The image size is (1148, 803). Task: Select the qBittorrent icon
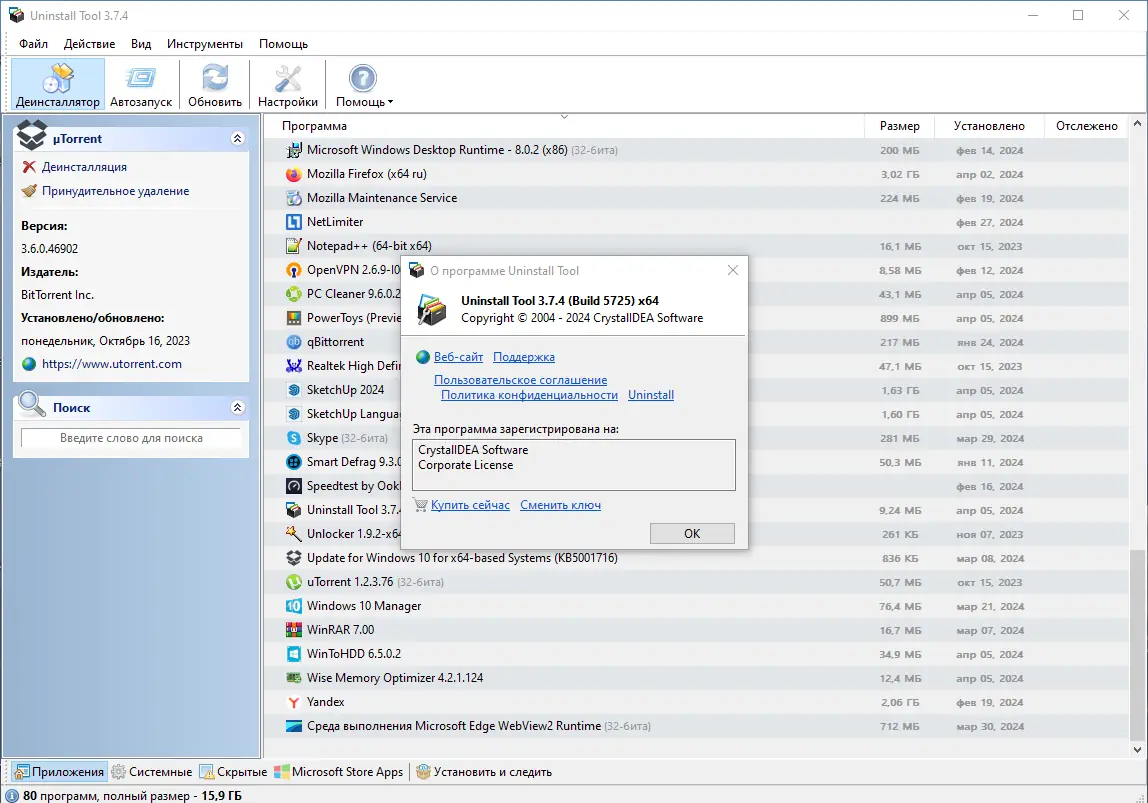tap(294, 342)
